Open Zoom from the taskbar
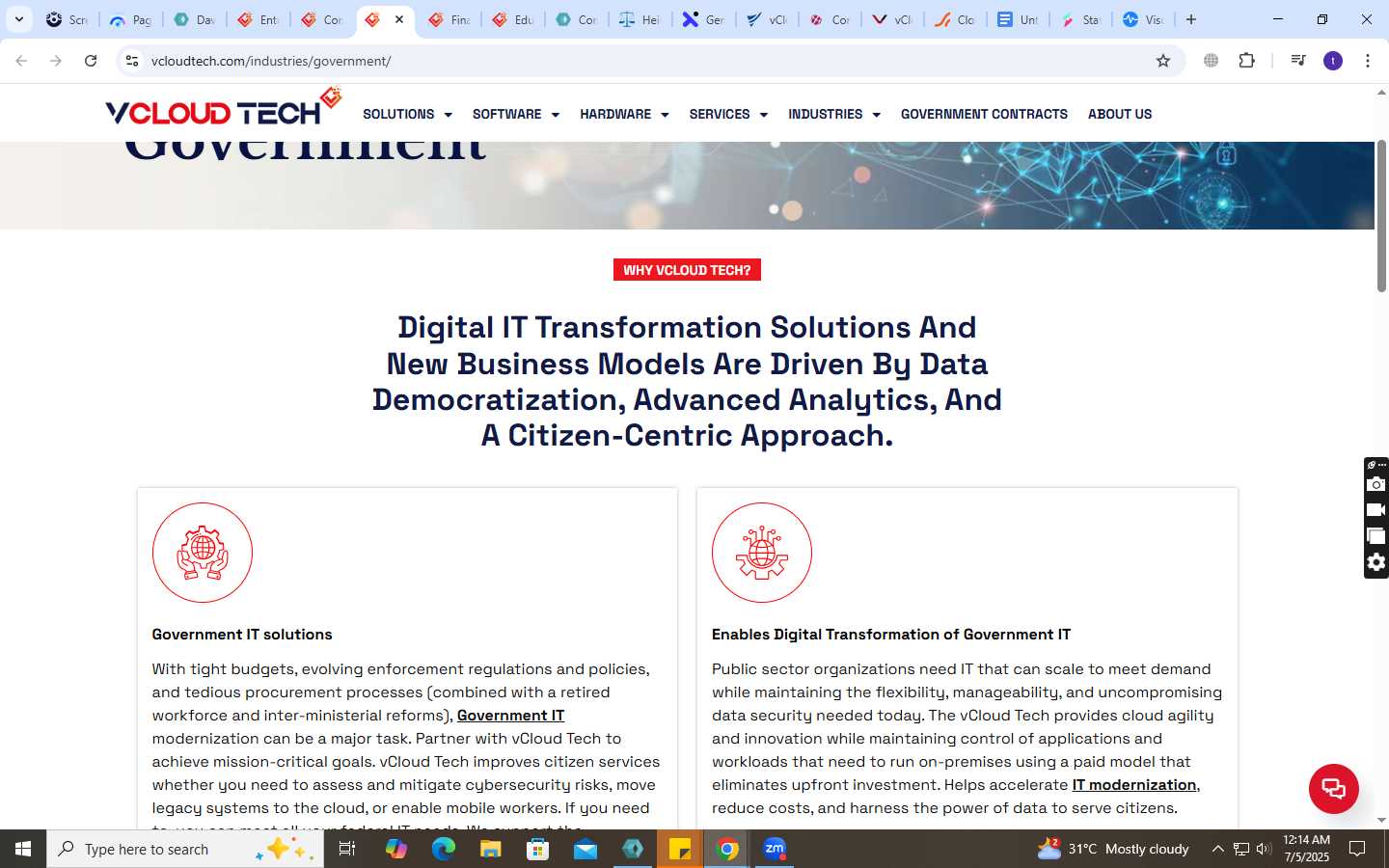 tap(775, 849)
